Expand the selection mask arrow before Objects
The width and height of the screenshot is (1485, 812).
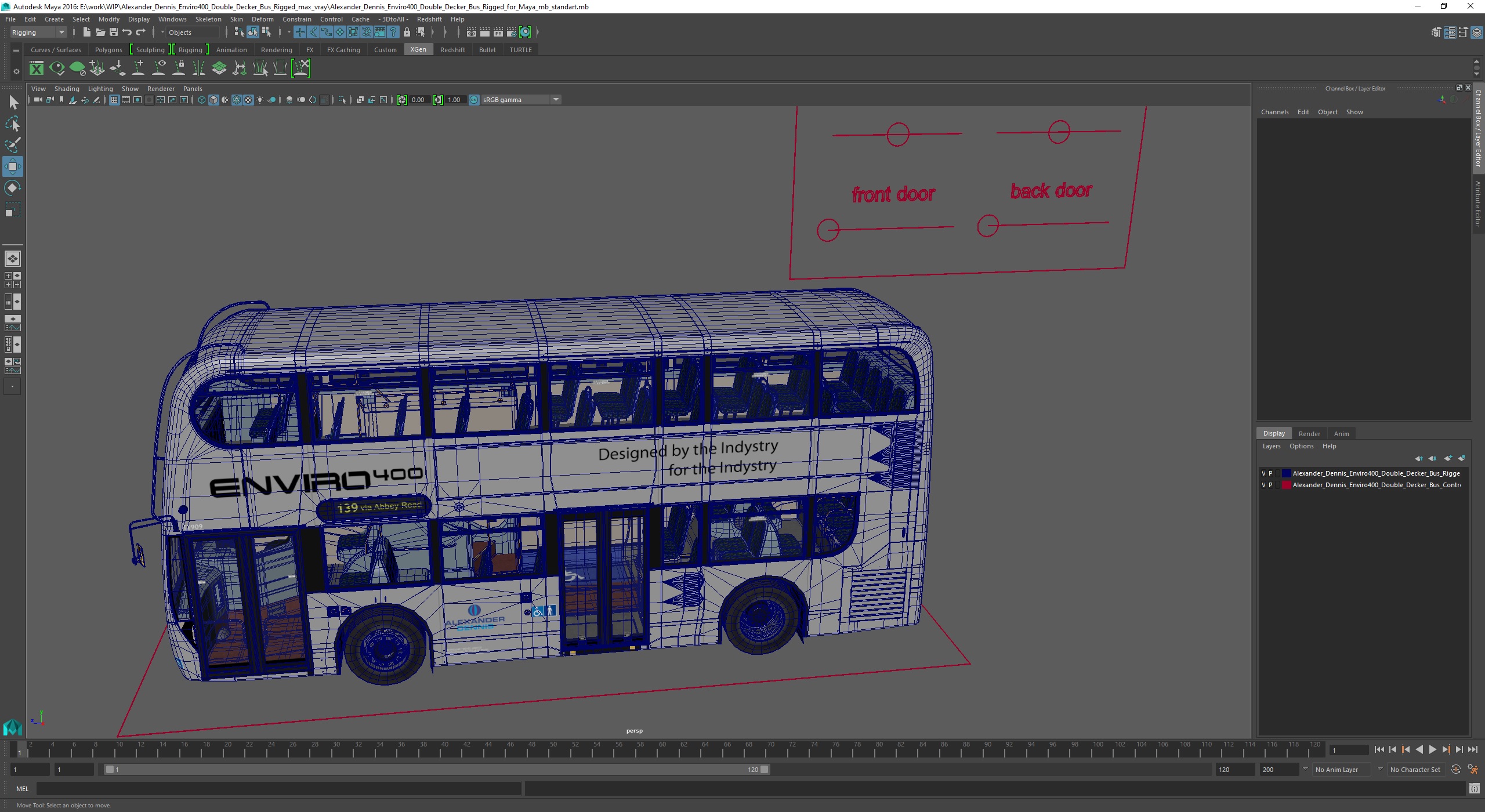162,32
